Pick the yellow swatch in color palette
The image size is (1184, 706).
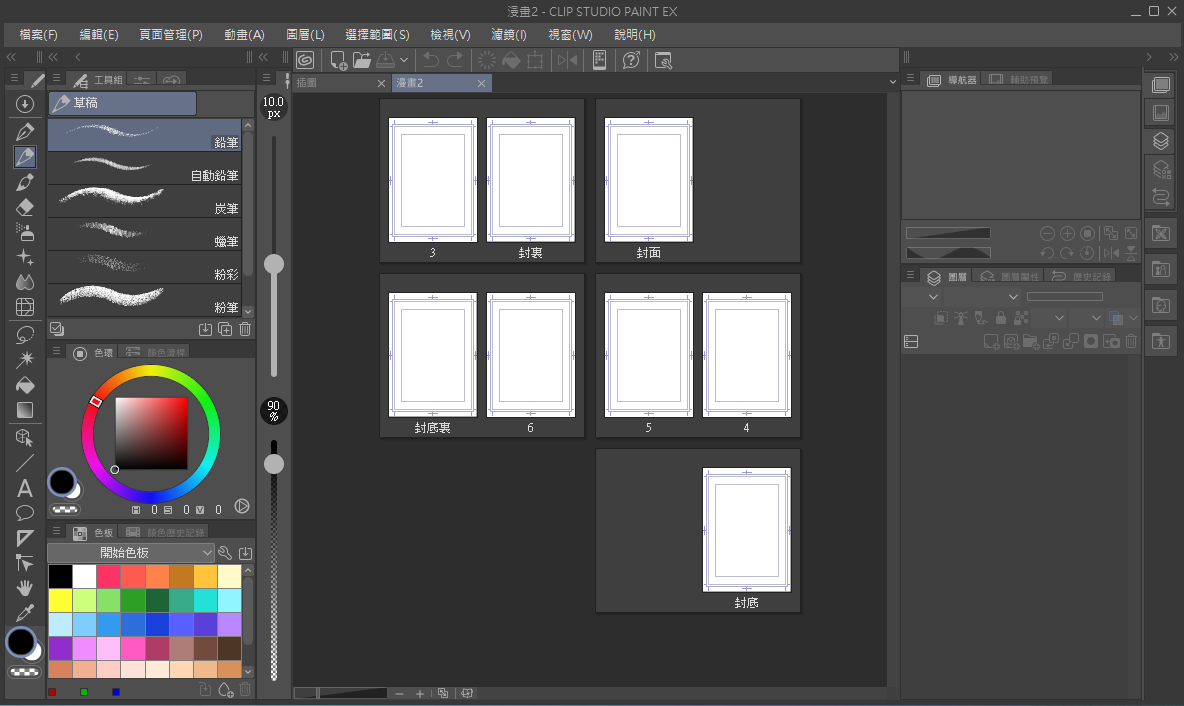click(60, 600)
